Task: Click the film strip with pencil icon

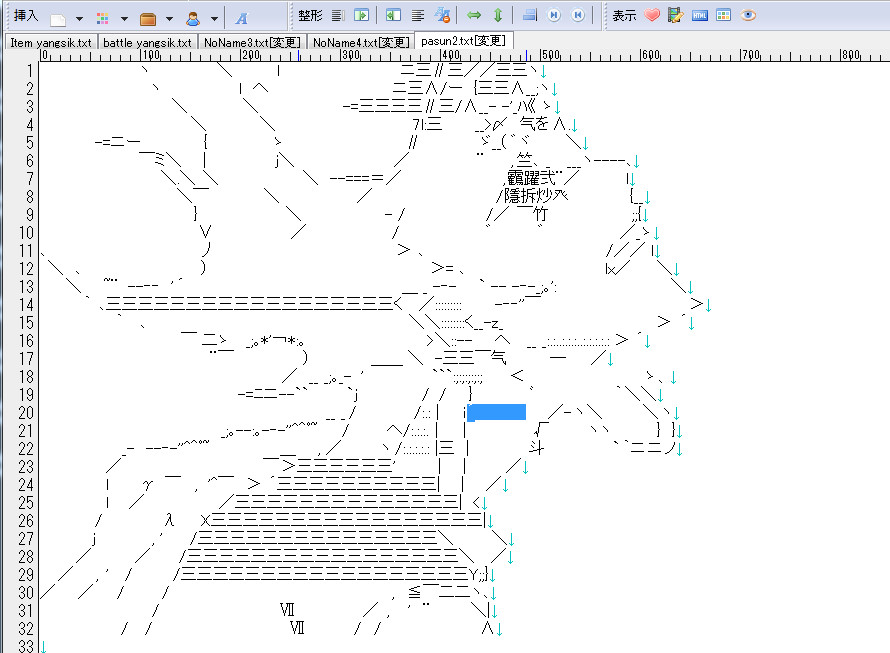Action: coord(676,16)
